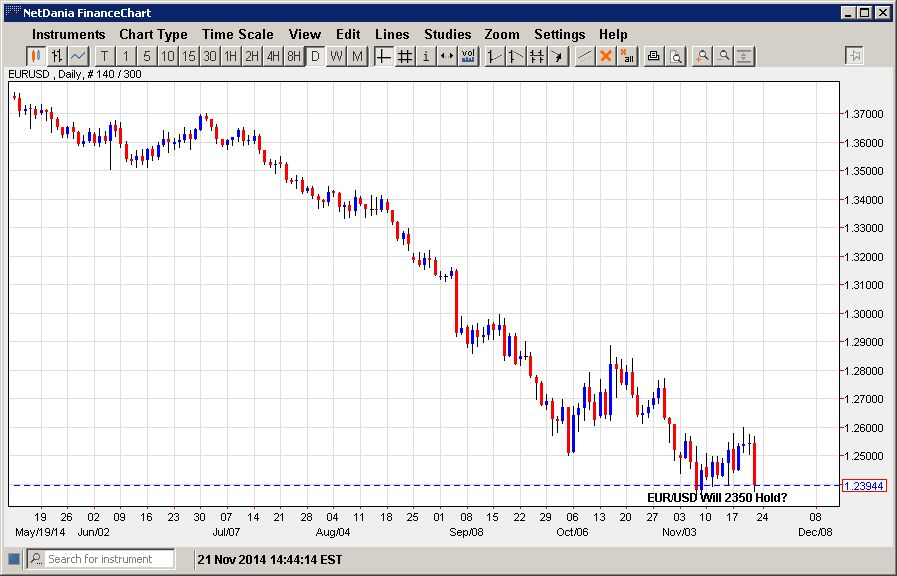Image resolution: width=897 pixels, height=576 pixels.
Task: Toggle the chart grid icon
Action: tap(404, 56)
